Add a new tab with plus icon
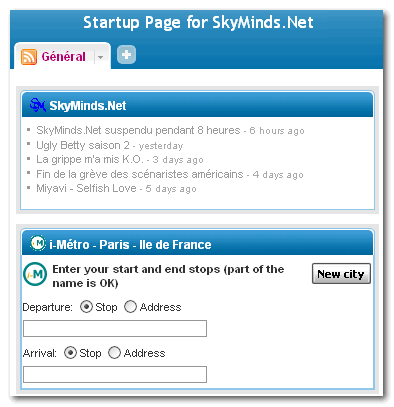The height and width of the screenshot is (407, 394). point(126,54)
